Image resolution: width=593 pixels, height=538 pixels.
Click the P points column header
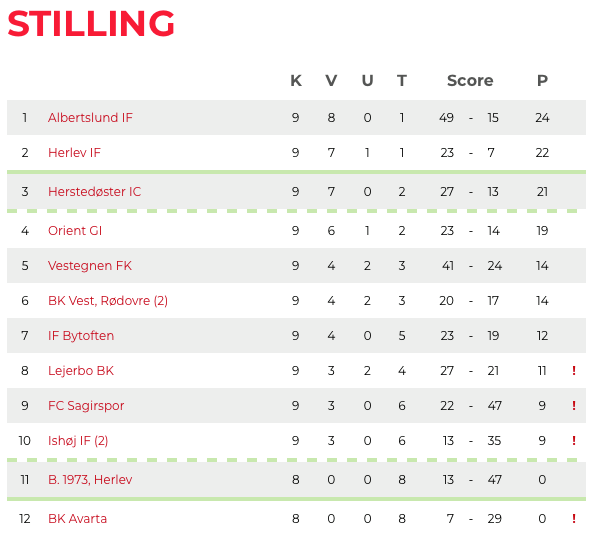[x=542, y=81]
